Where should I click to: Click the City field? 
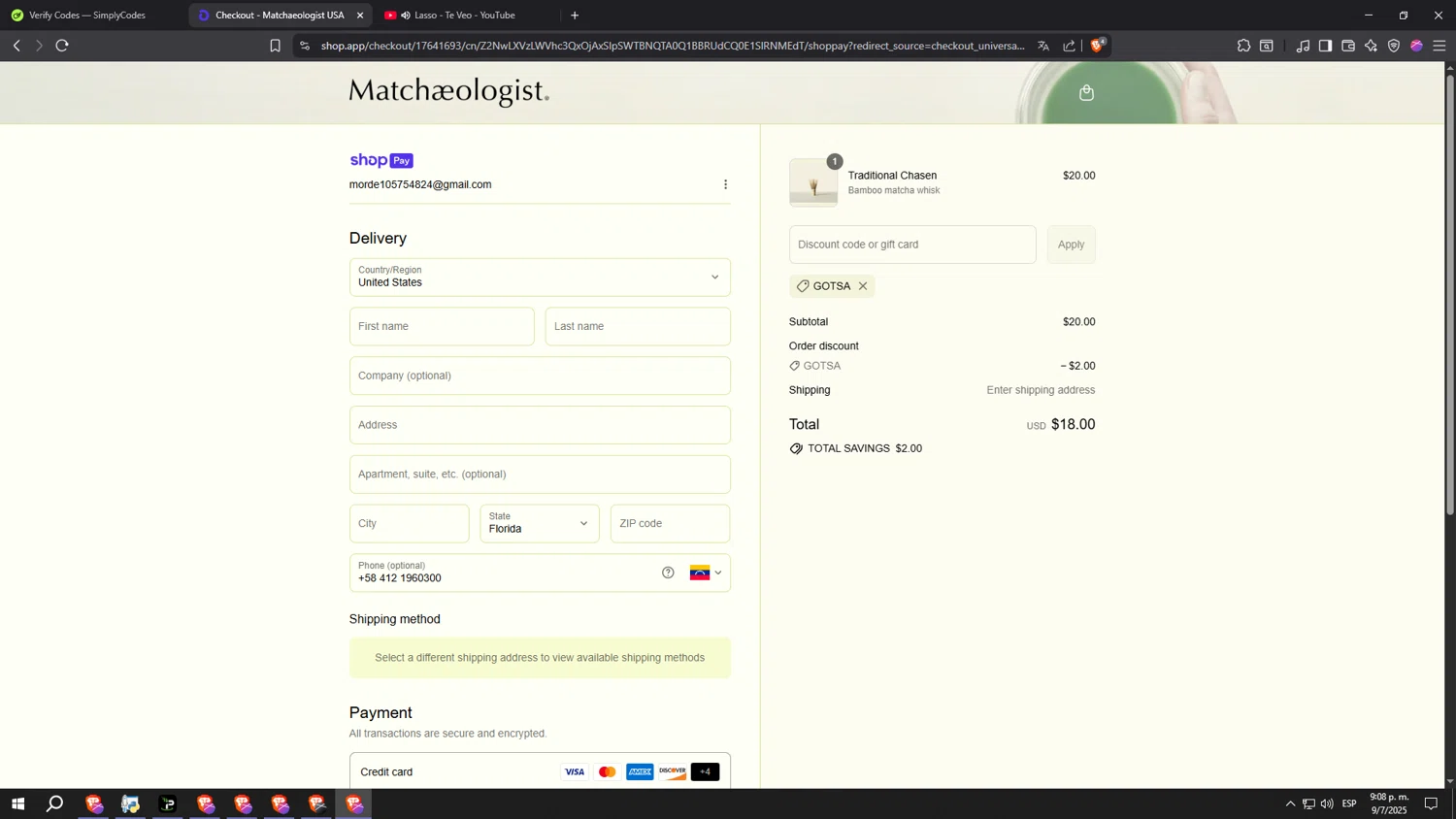(410, 523)
